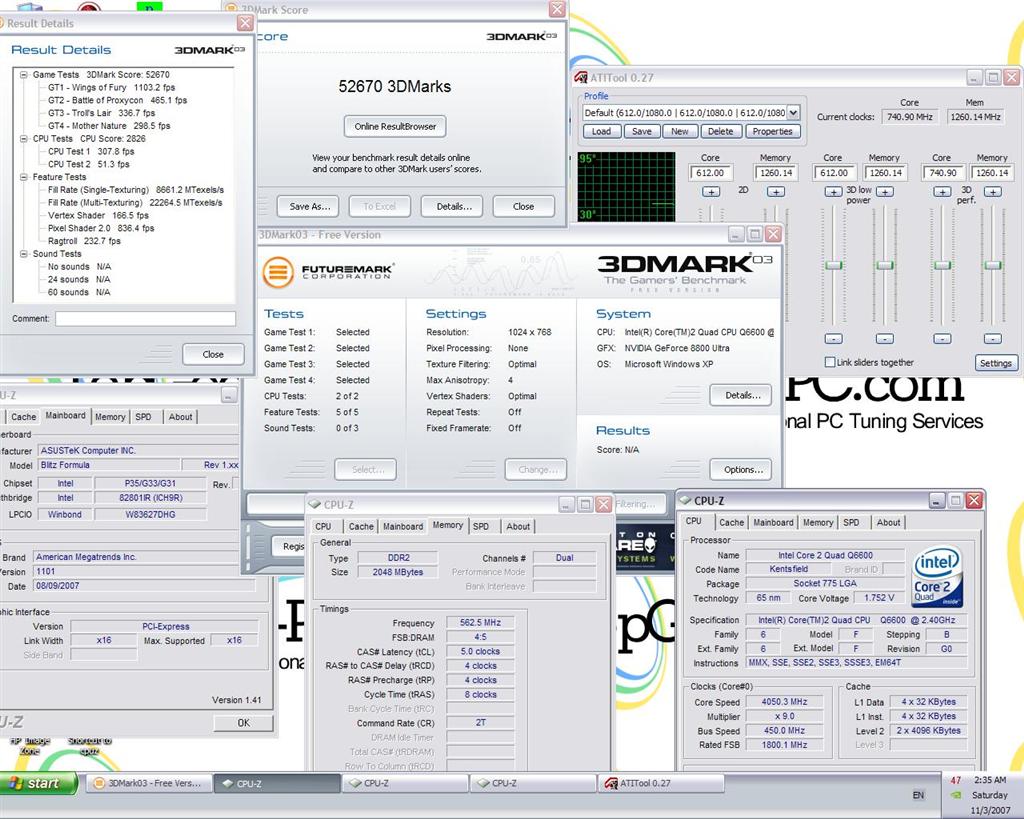
Task: Click the 2D Core clock value field
Action: tap(711, 173)
